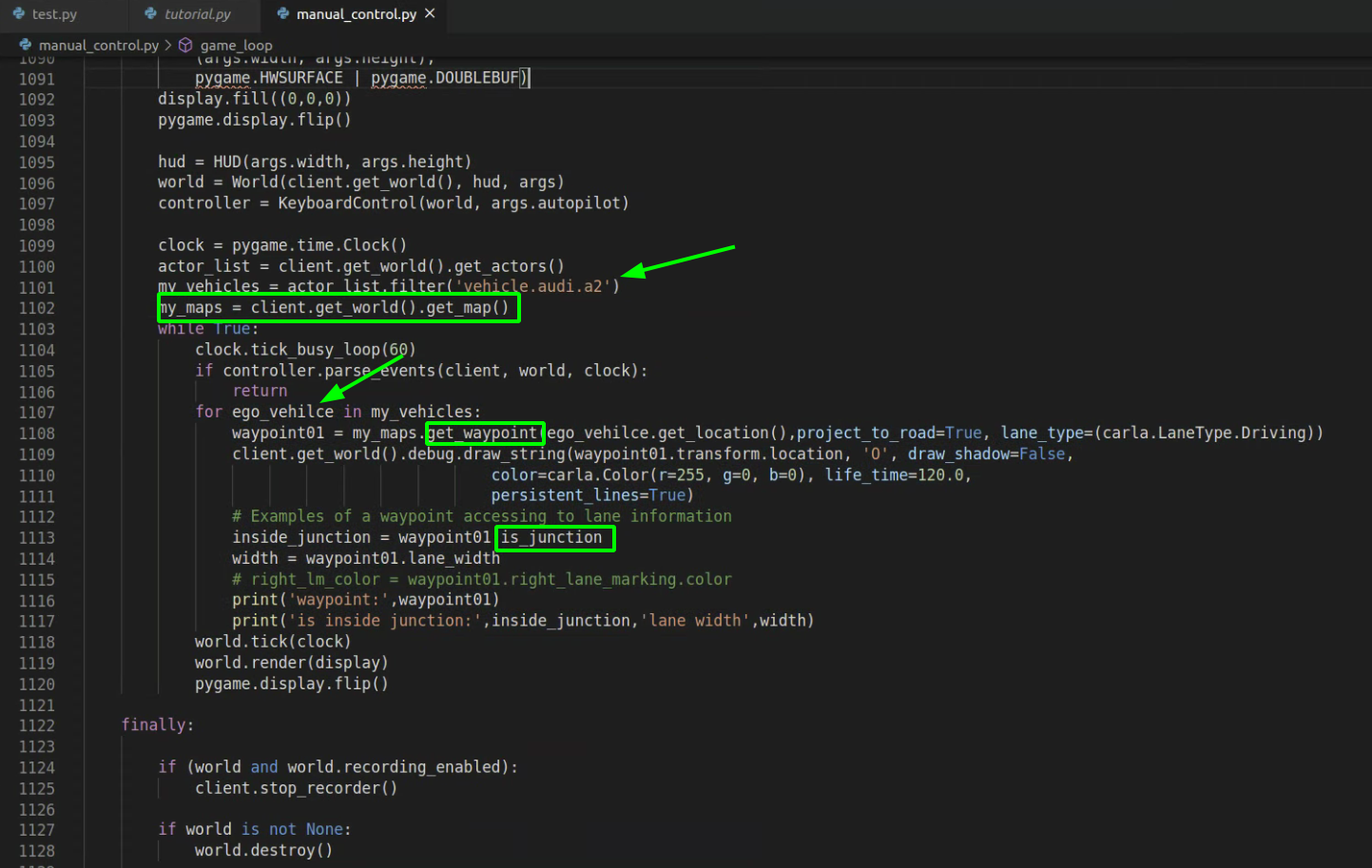
Task: Expand the breadcrumb chevron after manual_control.py
Action: [168, 45]
